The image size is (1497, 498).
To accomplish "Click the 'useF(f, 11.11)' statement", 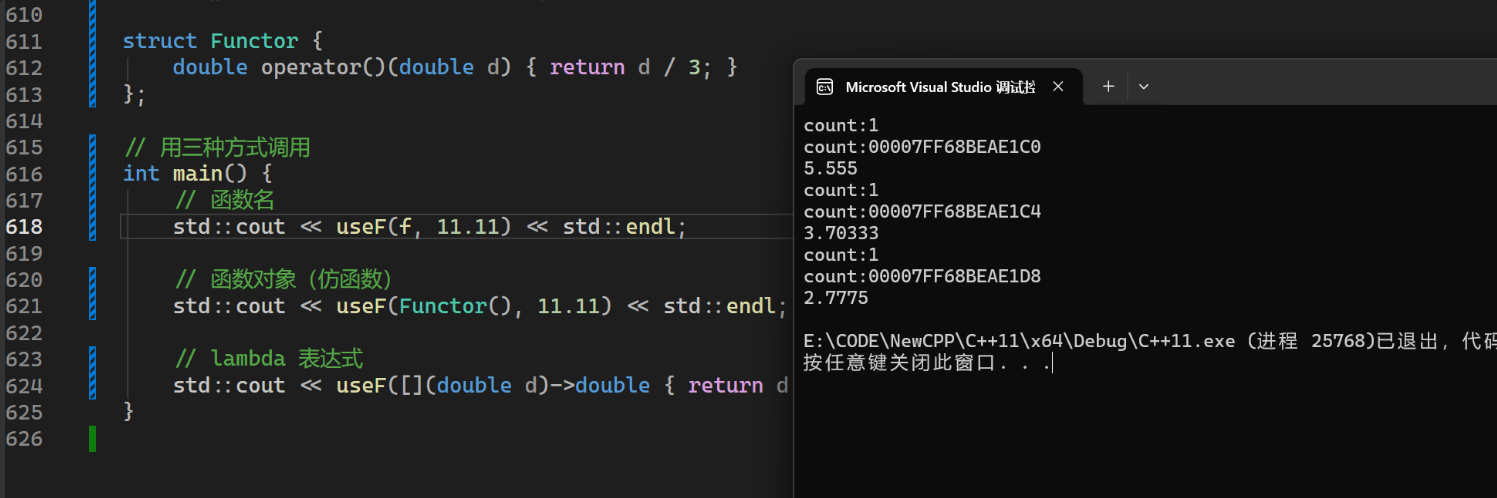I will (x=430, y=227).
